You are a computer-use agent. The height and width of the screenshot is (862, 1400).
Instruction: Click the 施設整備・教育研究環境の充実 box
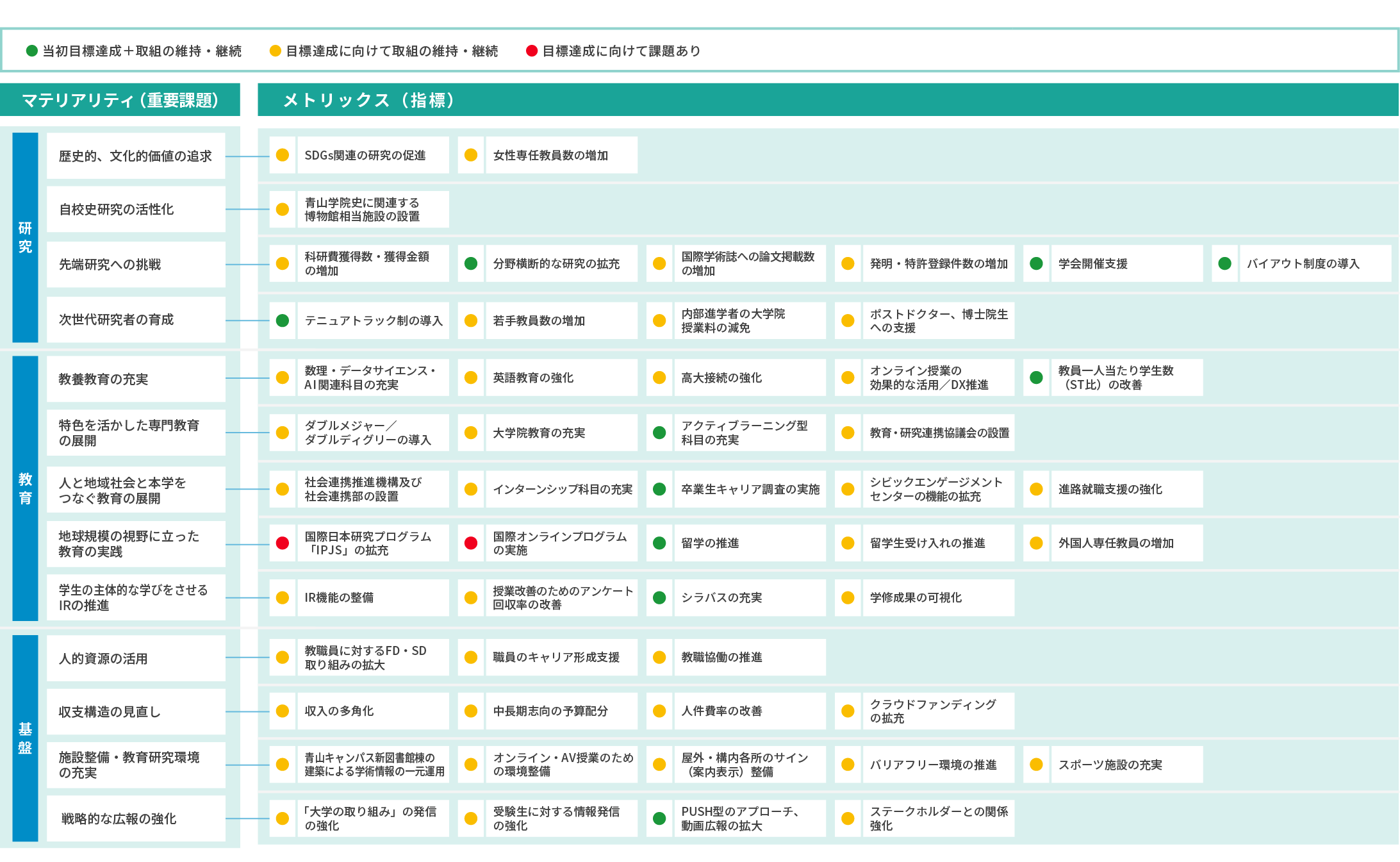[136, 765]
